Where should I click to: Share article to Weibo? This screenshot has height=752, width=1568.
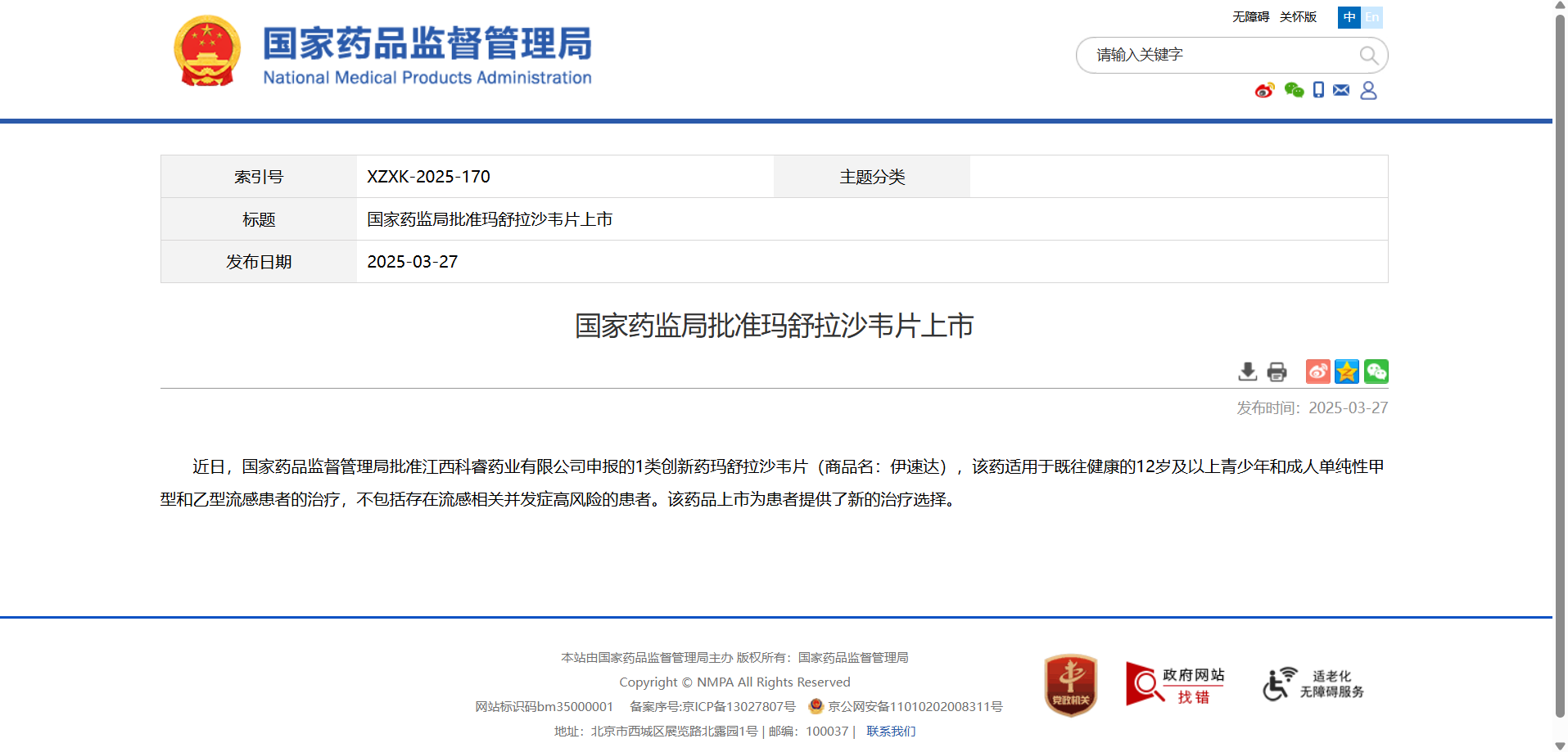click(1317, 371)
